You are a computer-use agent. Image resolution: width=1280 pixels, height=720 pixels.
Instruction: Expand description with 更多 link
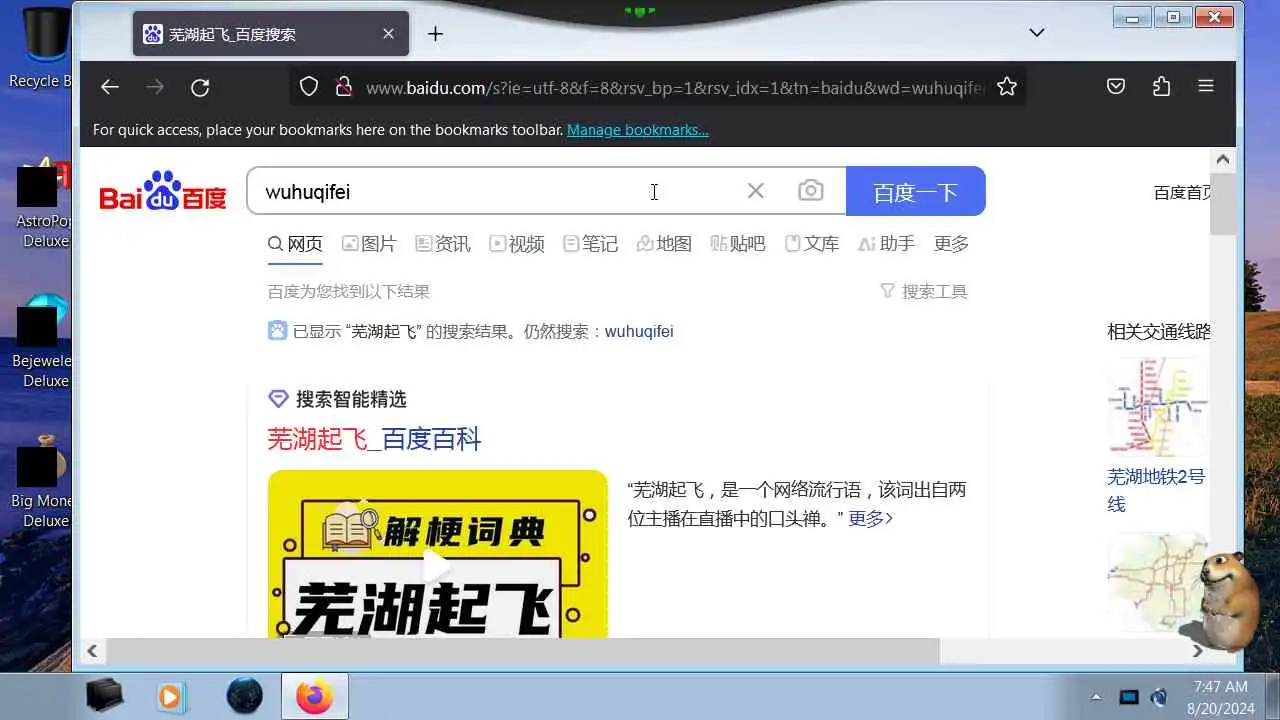tap(871, 518)
